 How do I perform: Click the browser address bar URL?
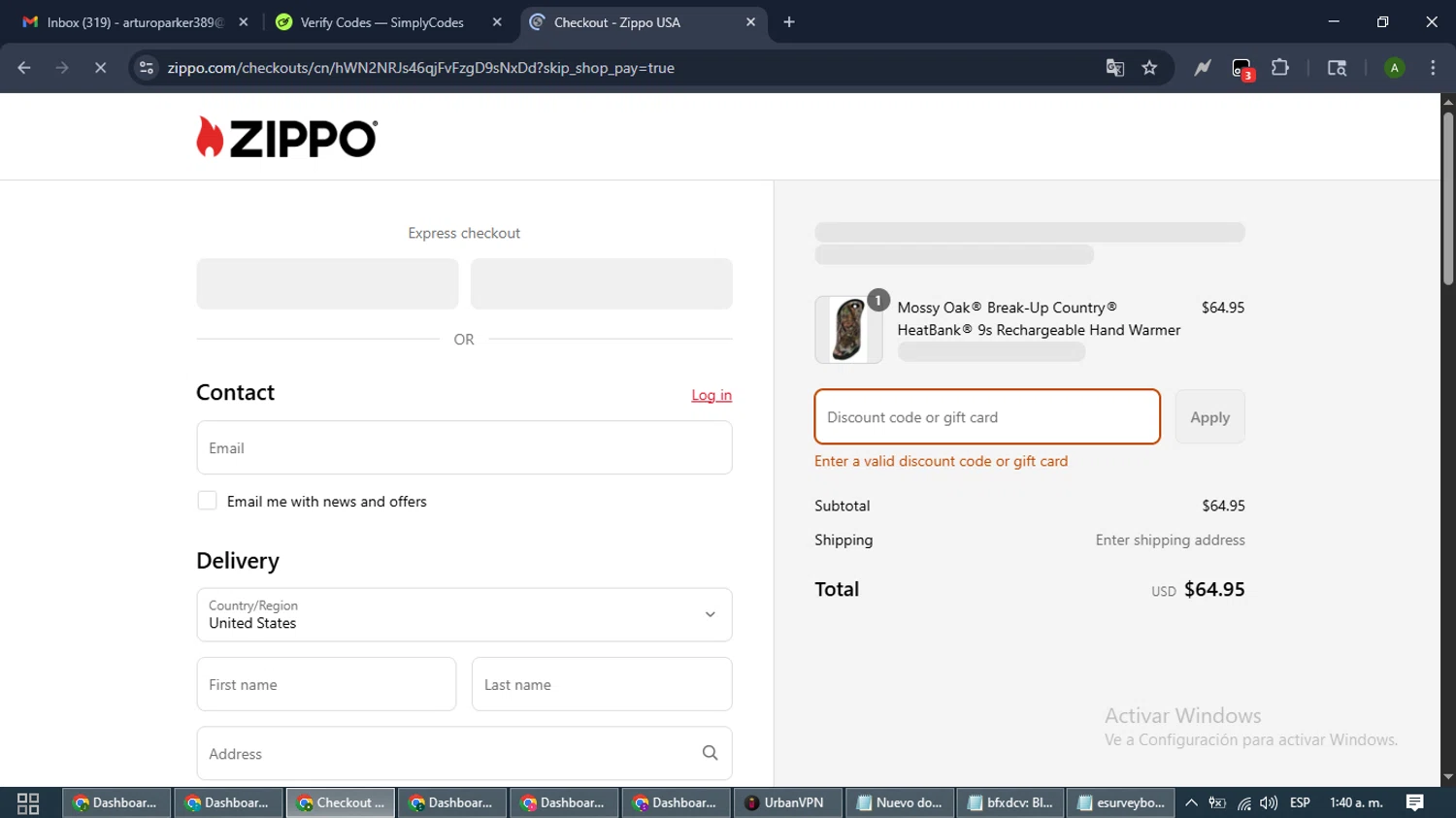coord(420,68)
